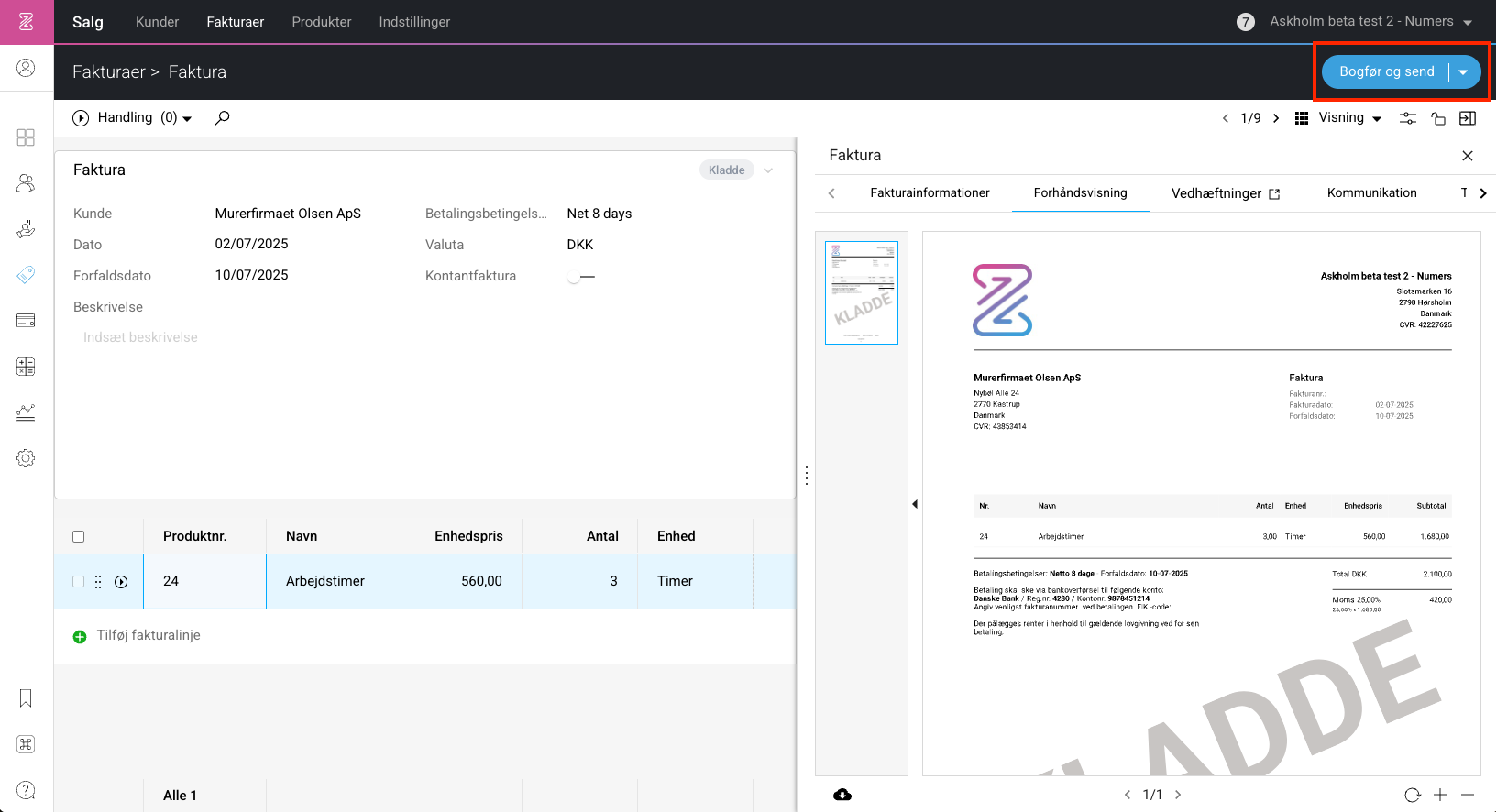Open the Produkter menu
This screenshot has height=812, width=1496.
(x=322, y=22)
